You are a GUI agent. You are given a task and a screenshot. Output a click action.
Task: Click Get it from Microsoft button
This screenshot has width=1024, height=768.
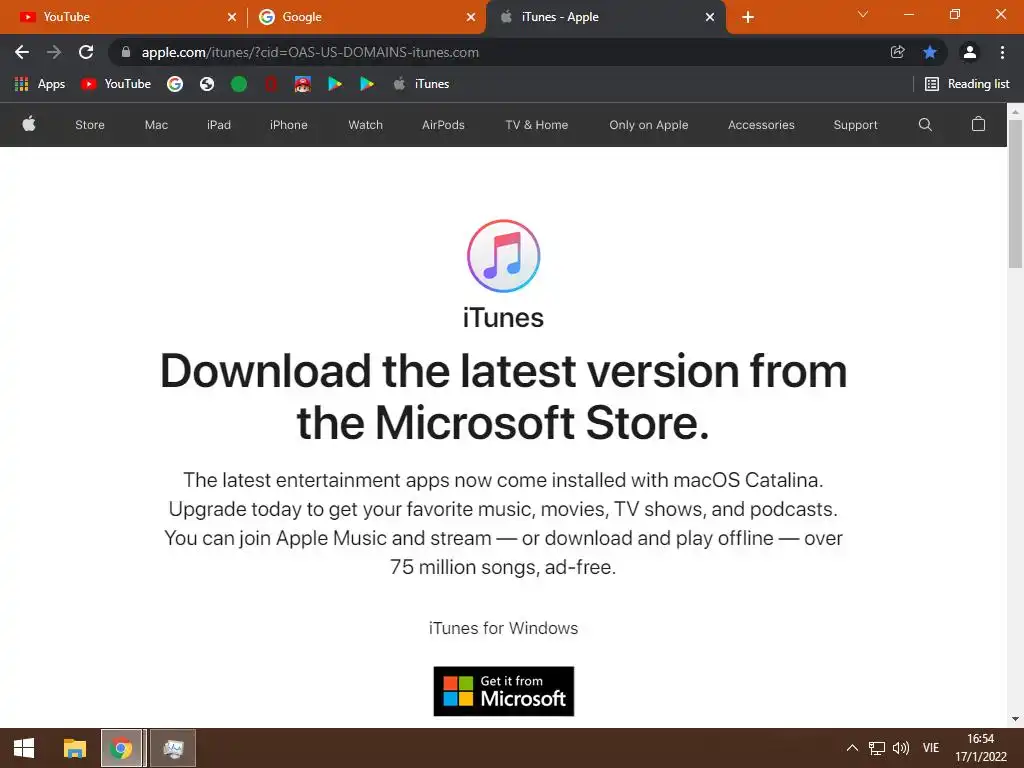(x=504, y=691)
